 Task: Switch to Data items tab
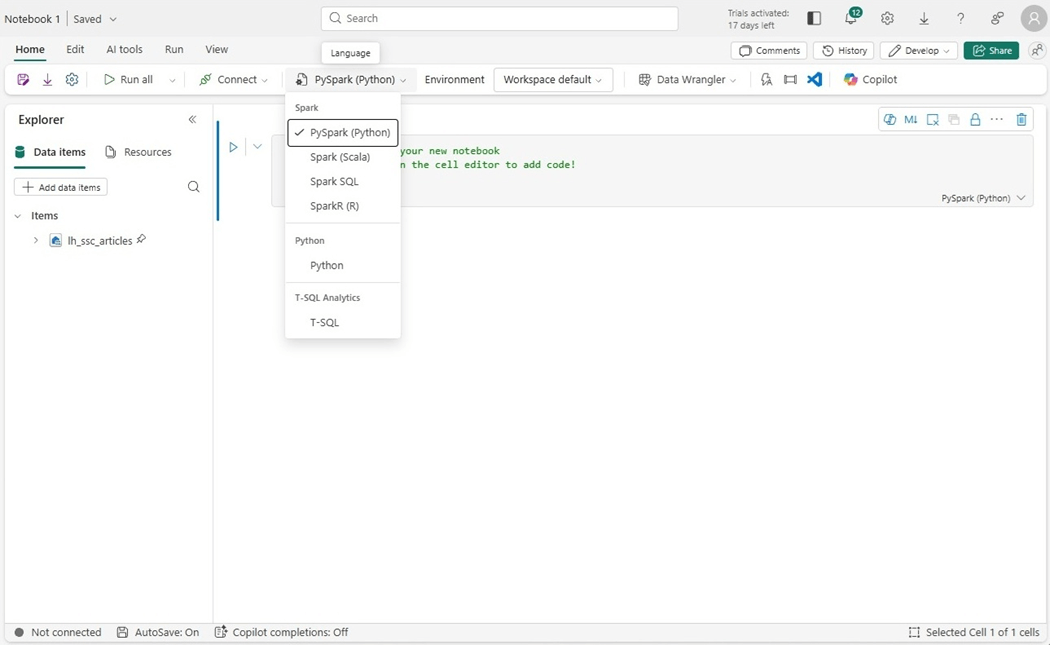pyautogui.click(x=50, y=153)
